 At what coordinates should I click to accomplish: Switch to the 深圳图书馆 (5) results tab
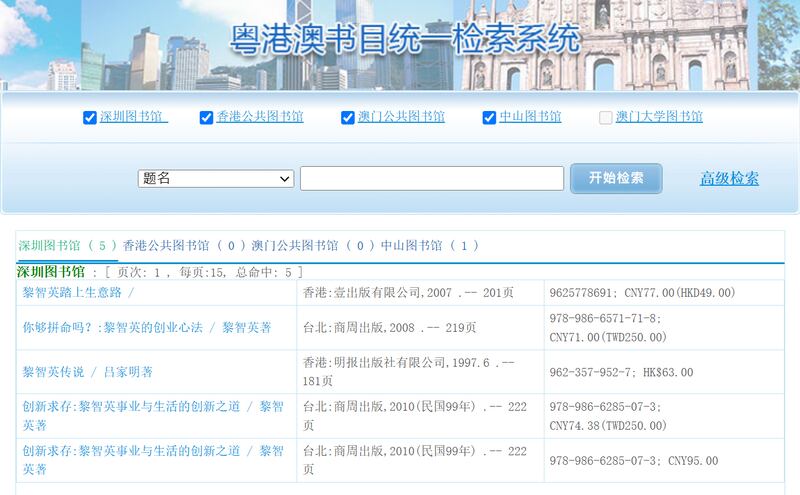click(x=68, y=245)
